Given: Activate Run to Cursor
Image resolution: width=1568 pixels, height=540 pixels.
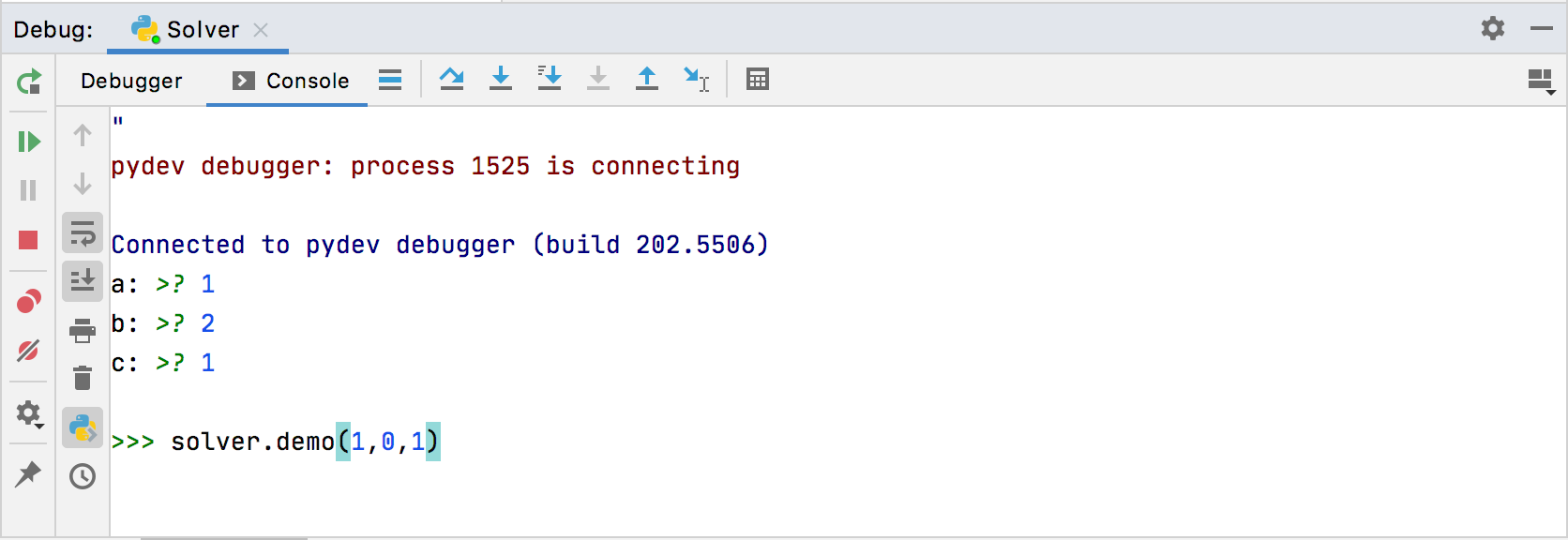Looking at the screenshot, I should (x=696, y=80).
